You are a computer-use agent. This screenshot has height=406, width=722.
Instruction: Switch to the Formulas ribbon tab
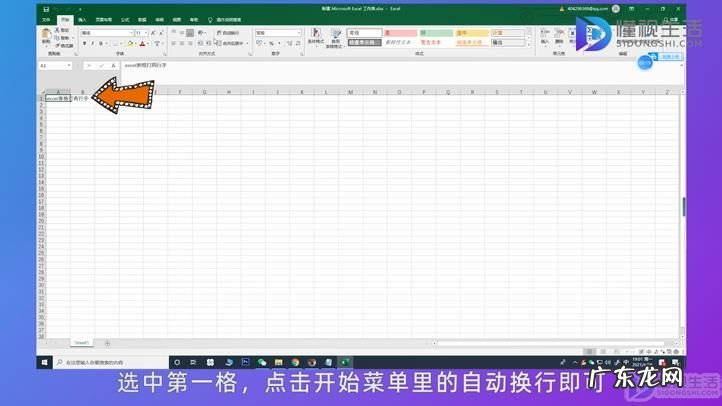125,20
